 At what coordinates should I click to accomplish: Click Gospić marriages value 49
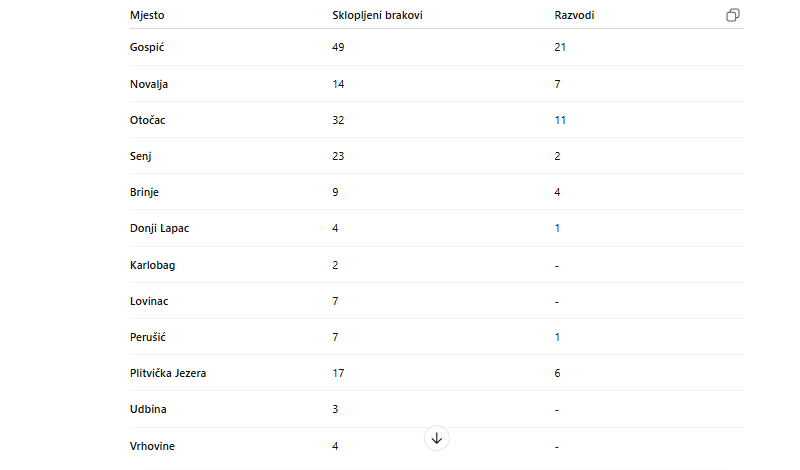[x=338, y=47]
